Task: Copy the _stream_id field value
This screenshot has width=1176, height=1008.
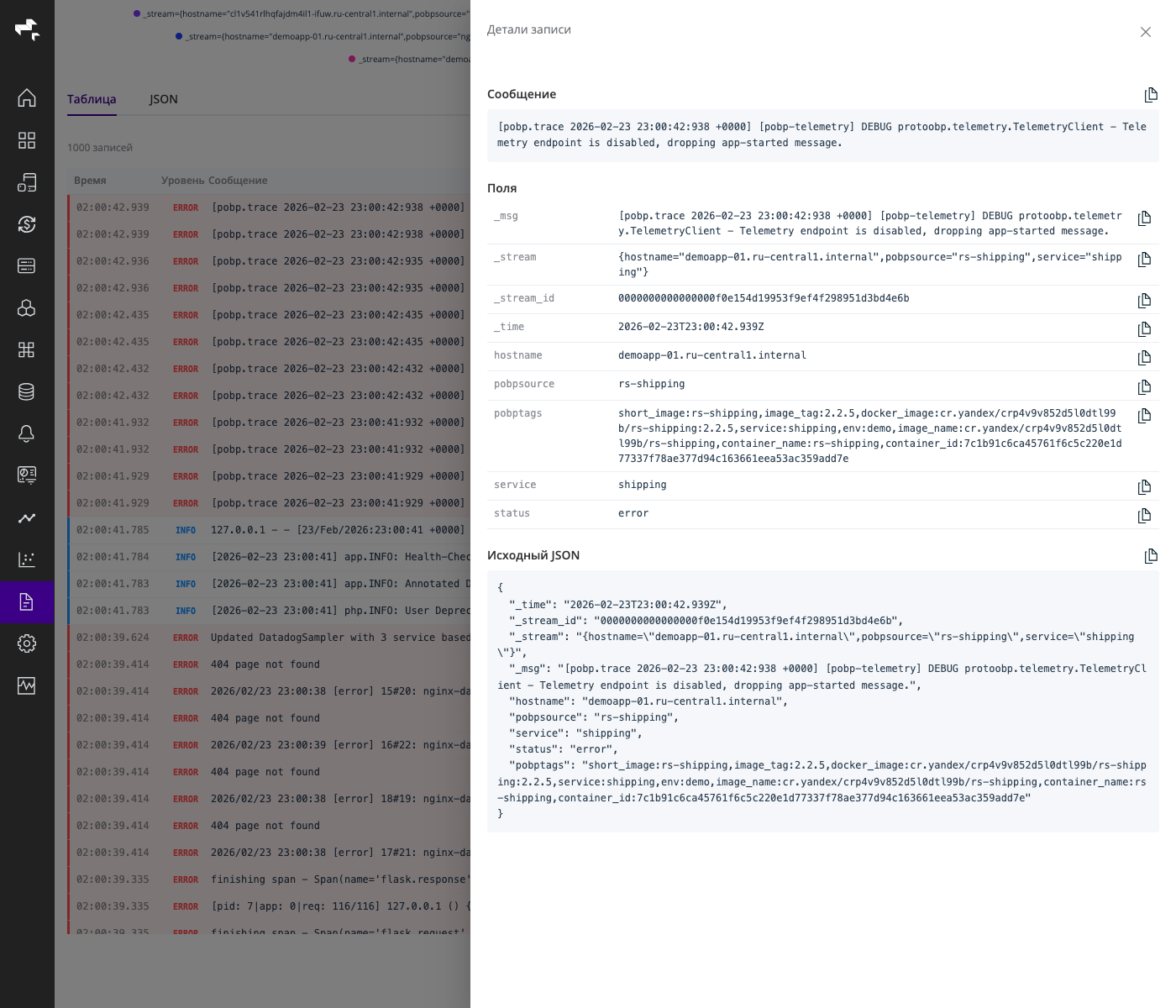Action: click(x=1144, y=301)
